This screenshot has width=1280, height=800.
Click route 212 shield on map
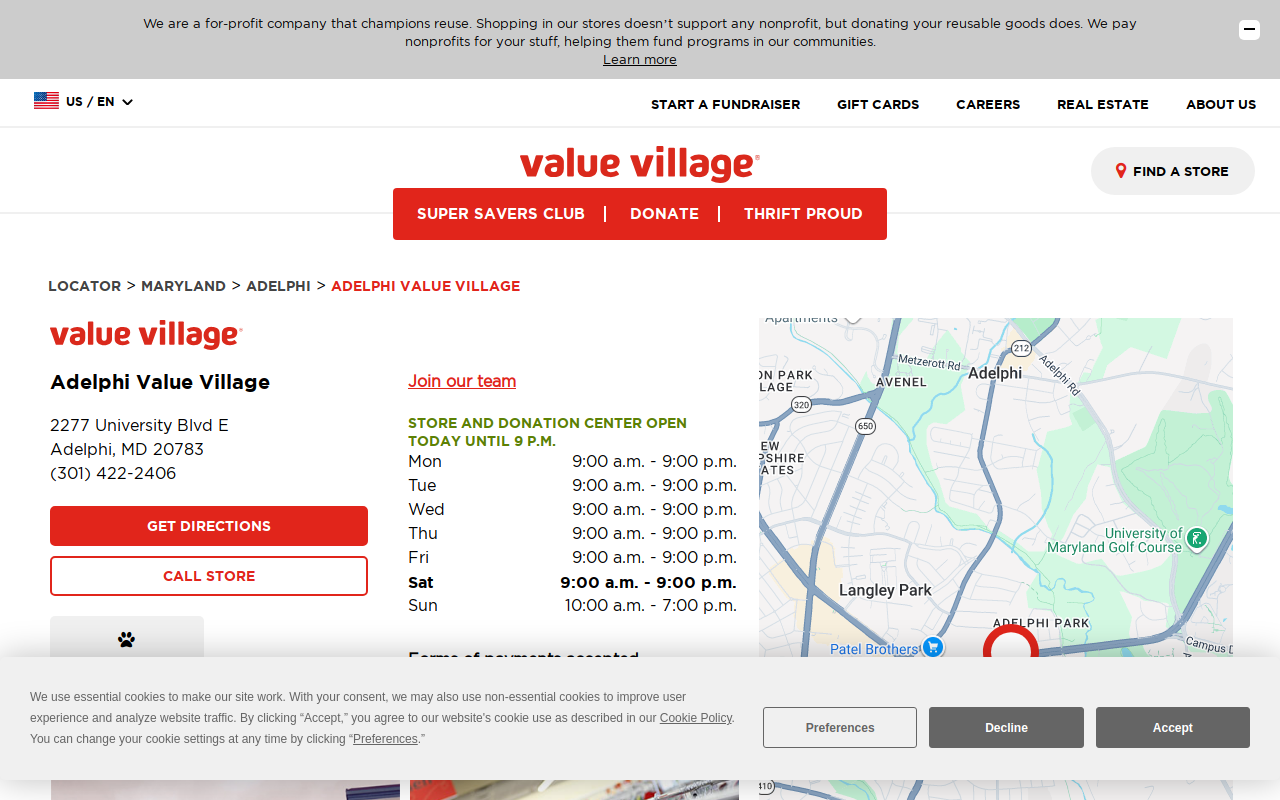(1021, 348)
